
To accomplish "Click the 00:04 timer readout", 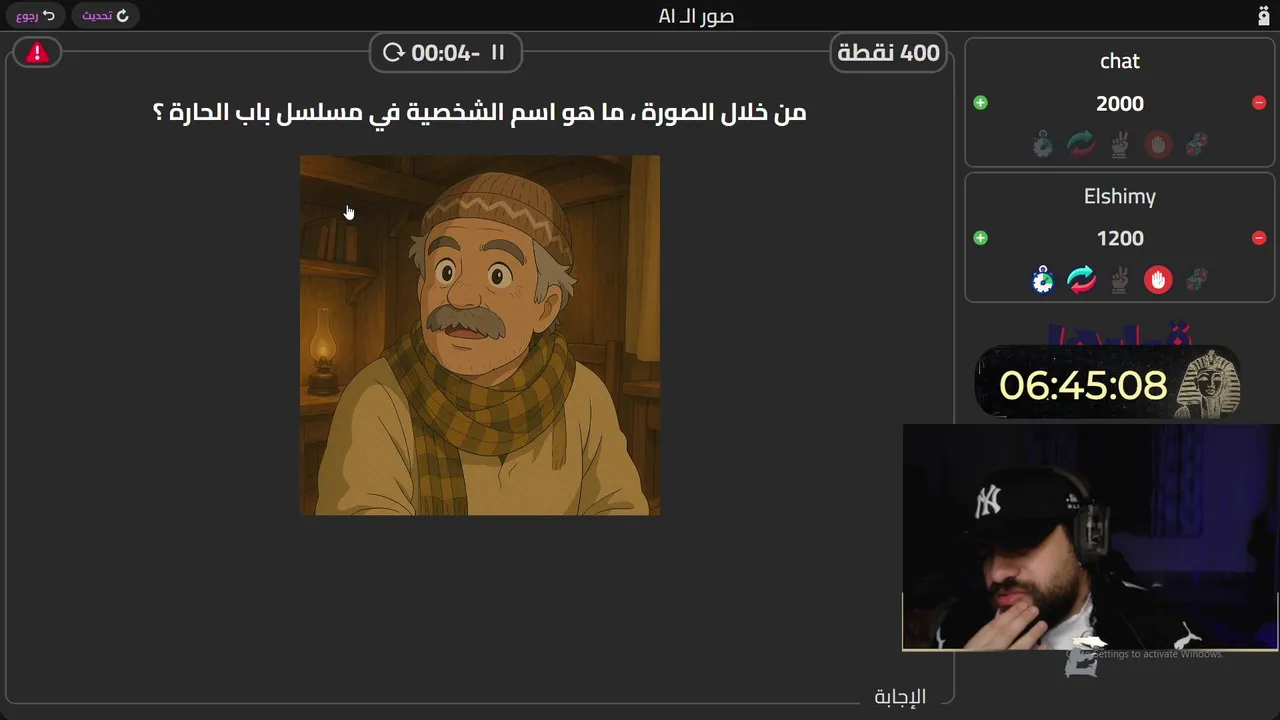I will (445, 53).
